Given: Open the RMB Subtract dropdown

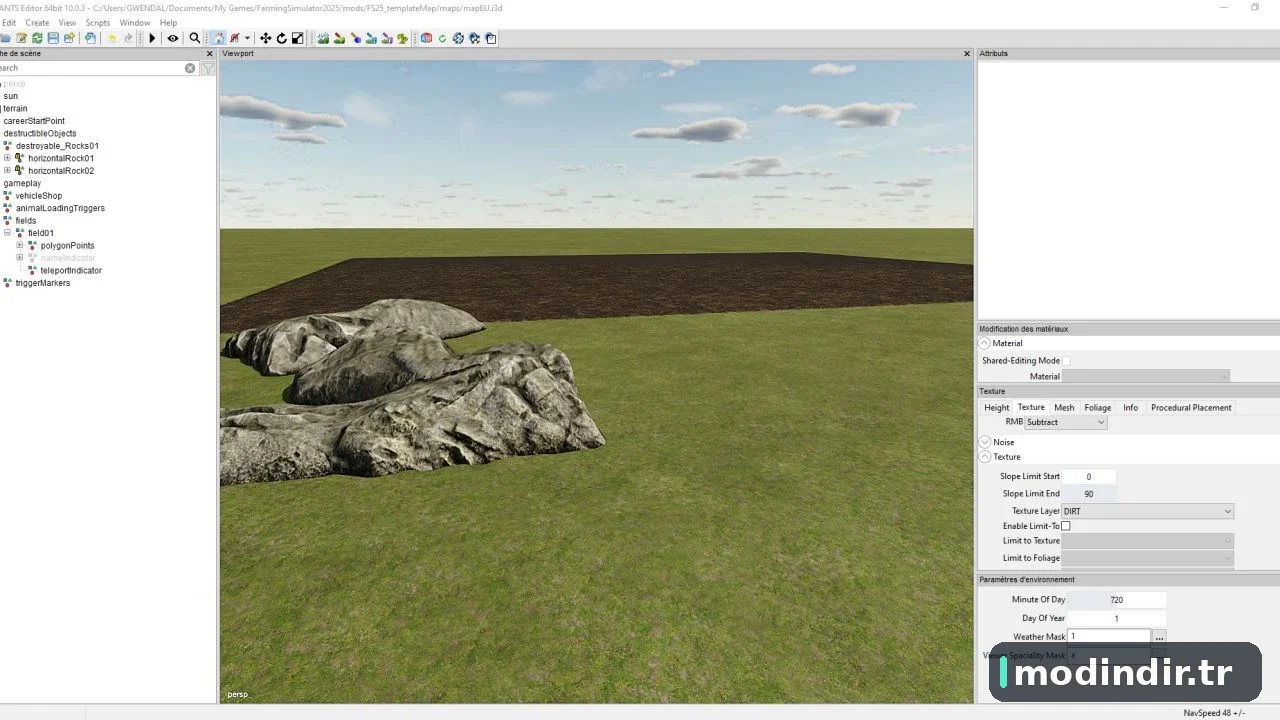Looking at the screenshot, I should (x=1066, y=422).
